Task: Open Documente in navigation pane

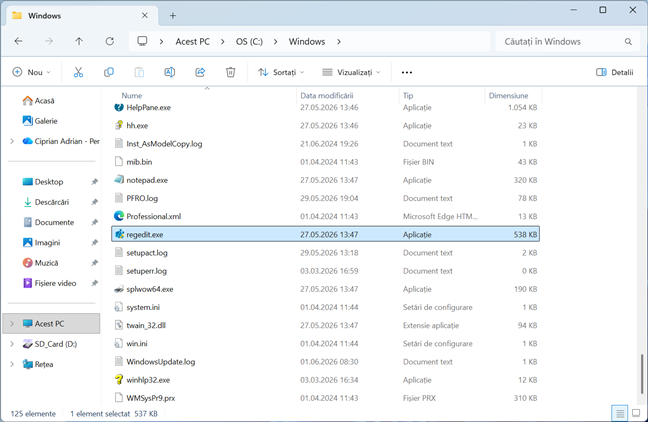Action: 48,222
